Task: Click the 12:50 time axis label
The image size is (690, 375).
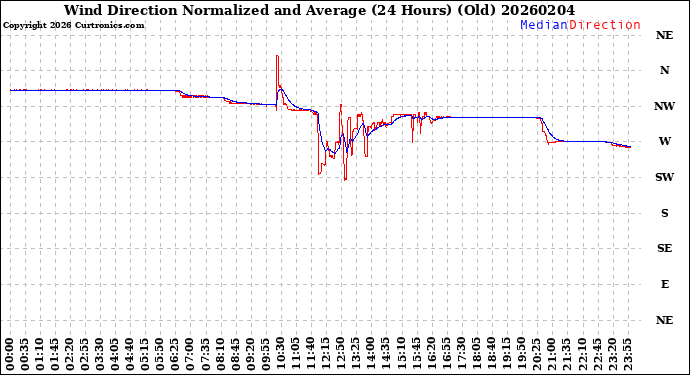Action: click(341, 354)
